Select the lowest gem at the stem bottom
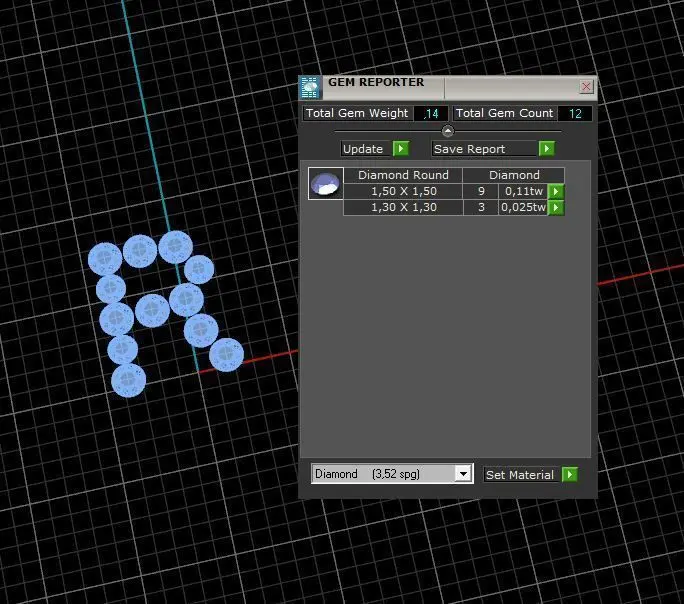The height and width of the screenshot is (604, 684). tap(128, 380)
